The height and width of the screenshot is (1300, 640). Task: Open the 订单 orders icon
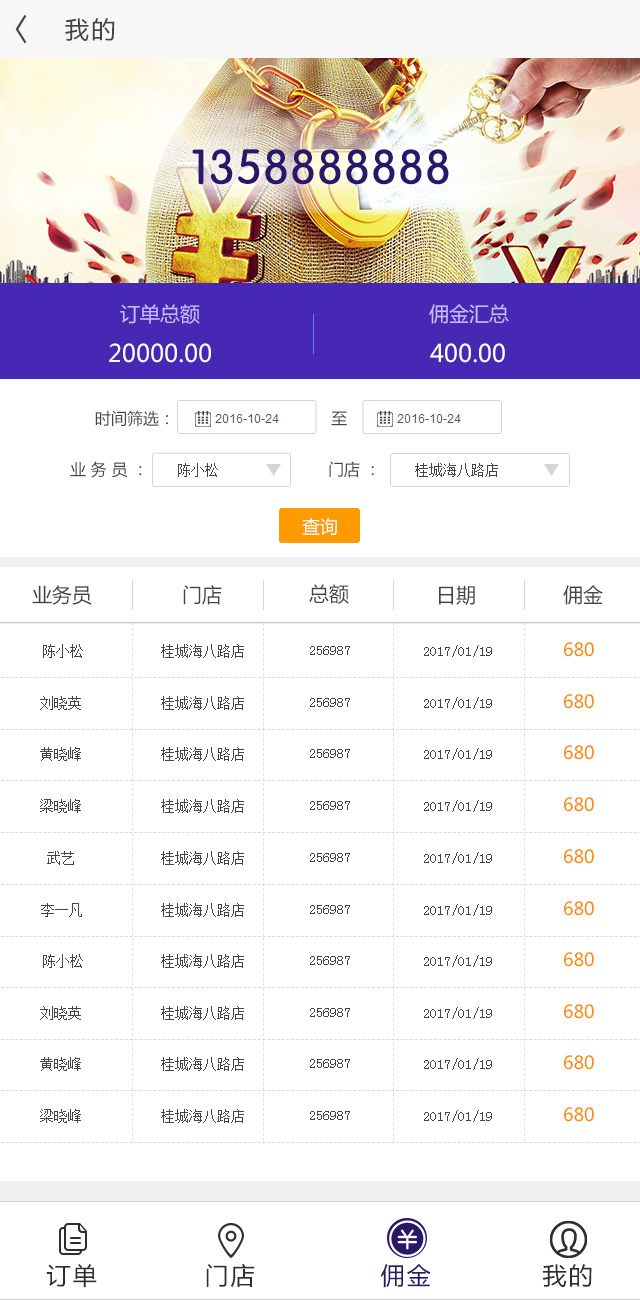72,1240
